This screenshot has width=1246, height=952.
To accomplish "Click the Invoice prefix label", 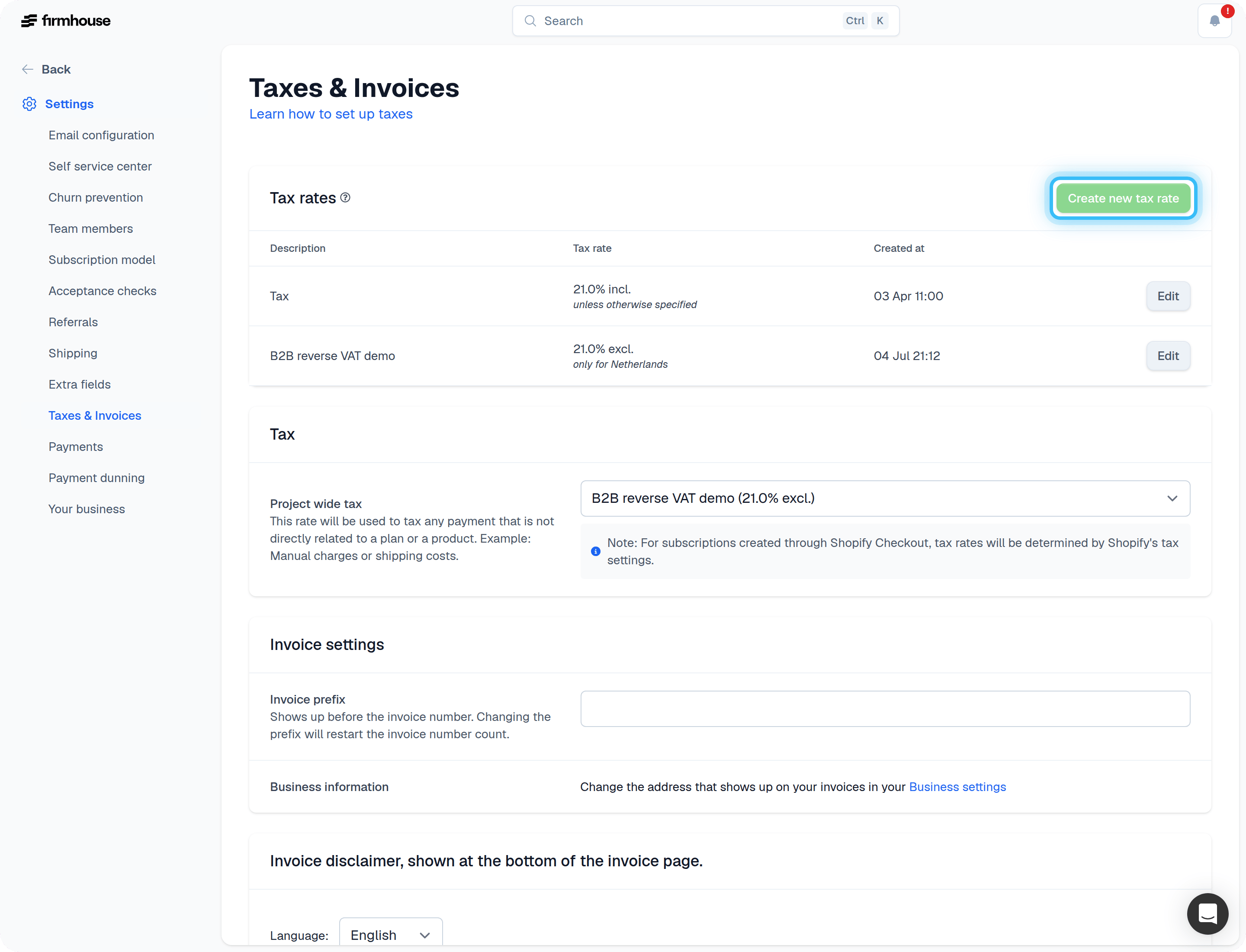I will pyautogui.click(x=308, y=699).
